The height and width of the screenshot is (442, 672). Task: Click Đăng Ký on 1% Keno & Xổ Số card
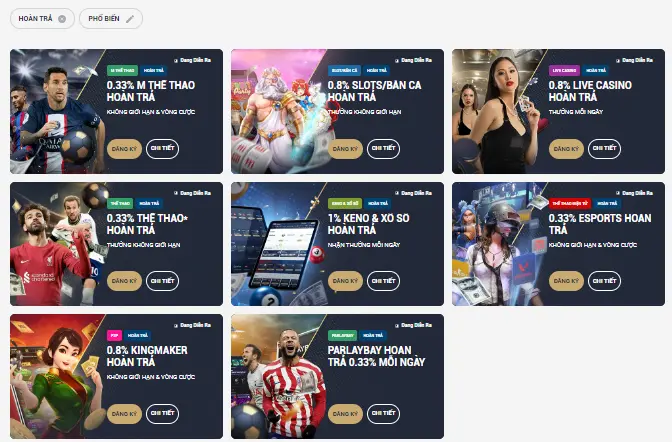[345, 281]
